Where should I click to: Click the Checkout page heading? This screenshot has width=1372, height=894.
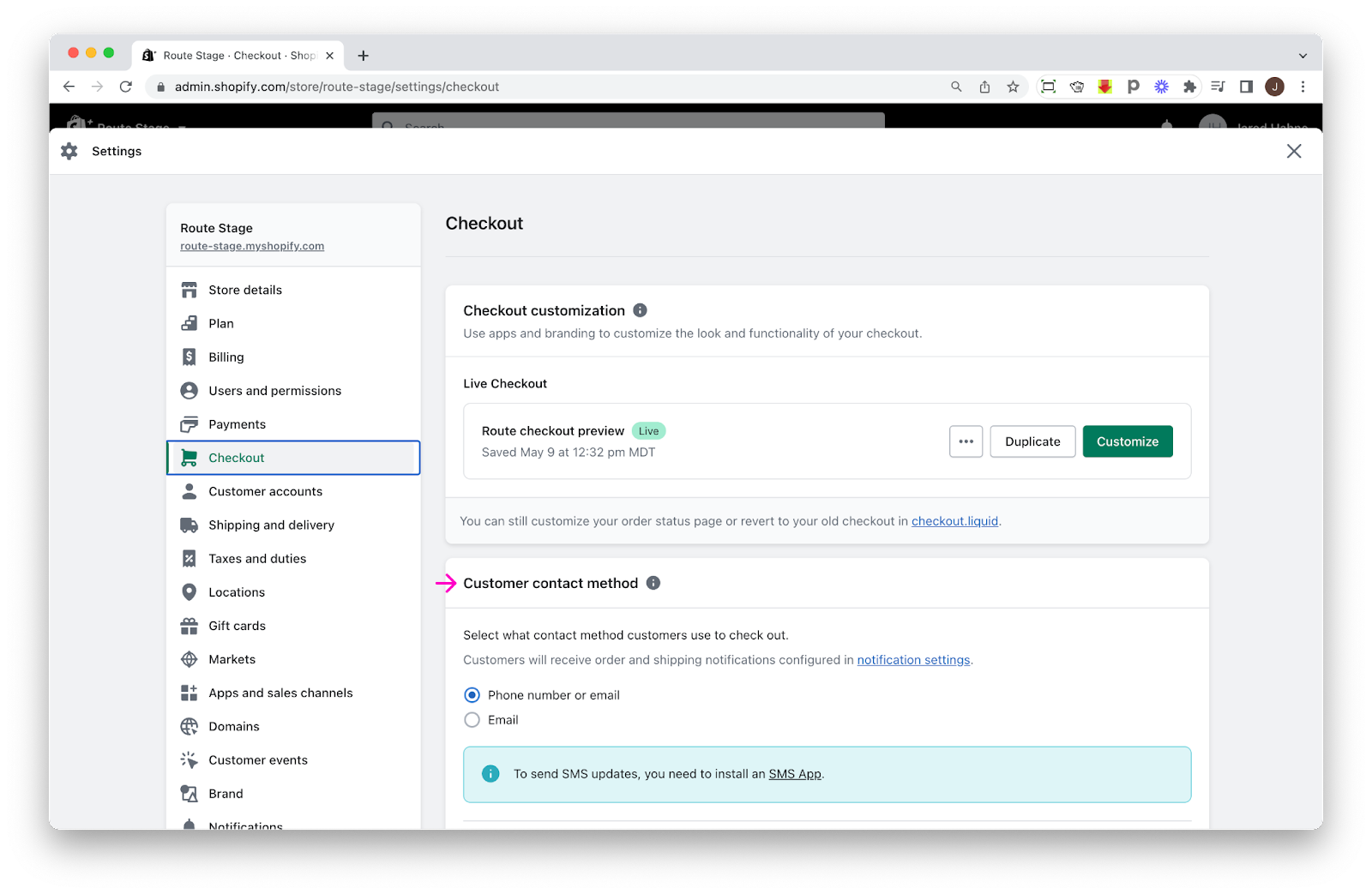tap(484, 224)
